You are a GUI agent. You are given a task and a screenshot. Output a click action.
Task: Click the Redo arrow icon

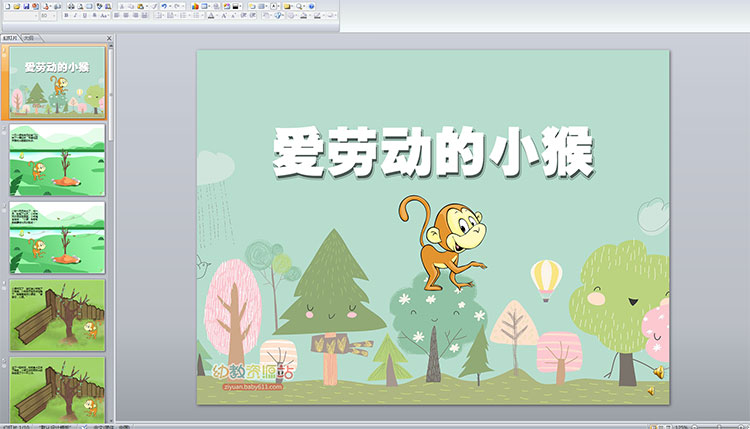click(177, 6)
